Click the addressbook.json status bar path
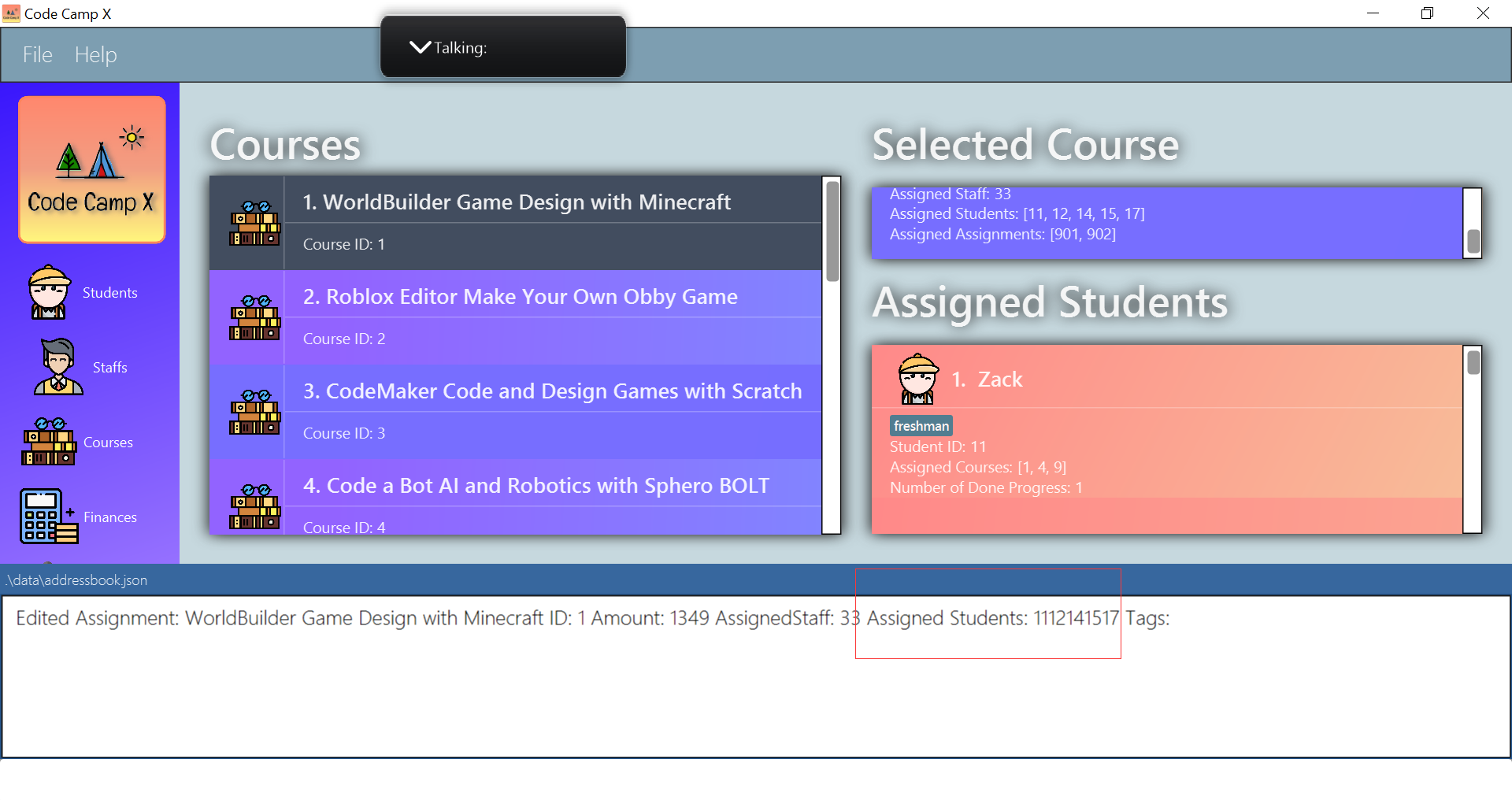 (76, 580)
